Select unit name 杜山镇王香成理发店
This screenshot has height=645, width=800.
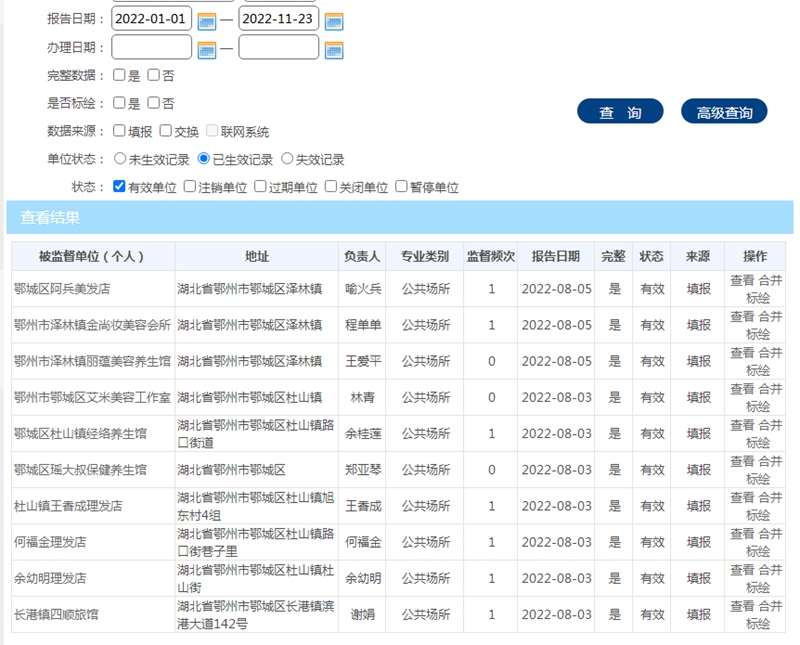tap(68, 506)
